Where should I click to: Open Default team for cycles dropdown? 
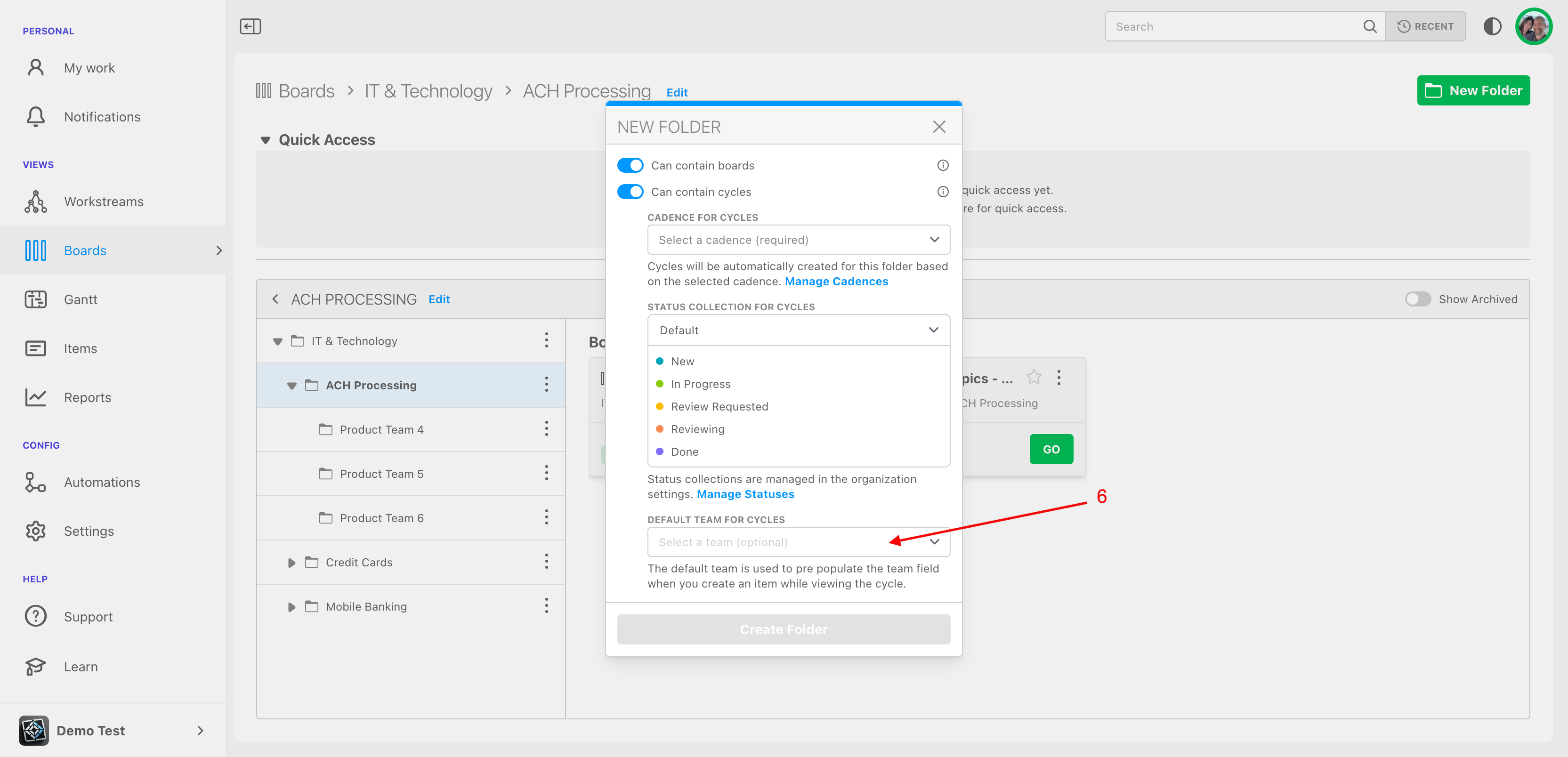(798, 541)
